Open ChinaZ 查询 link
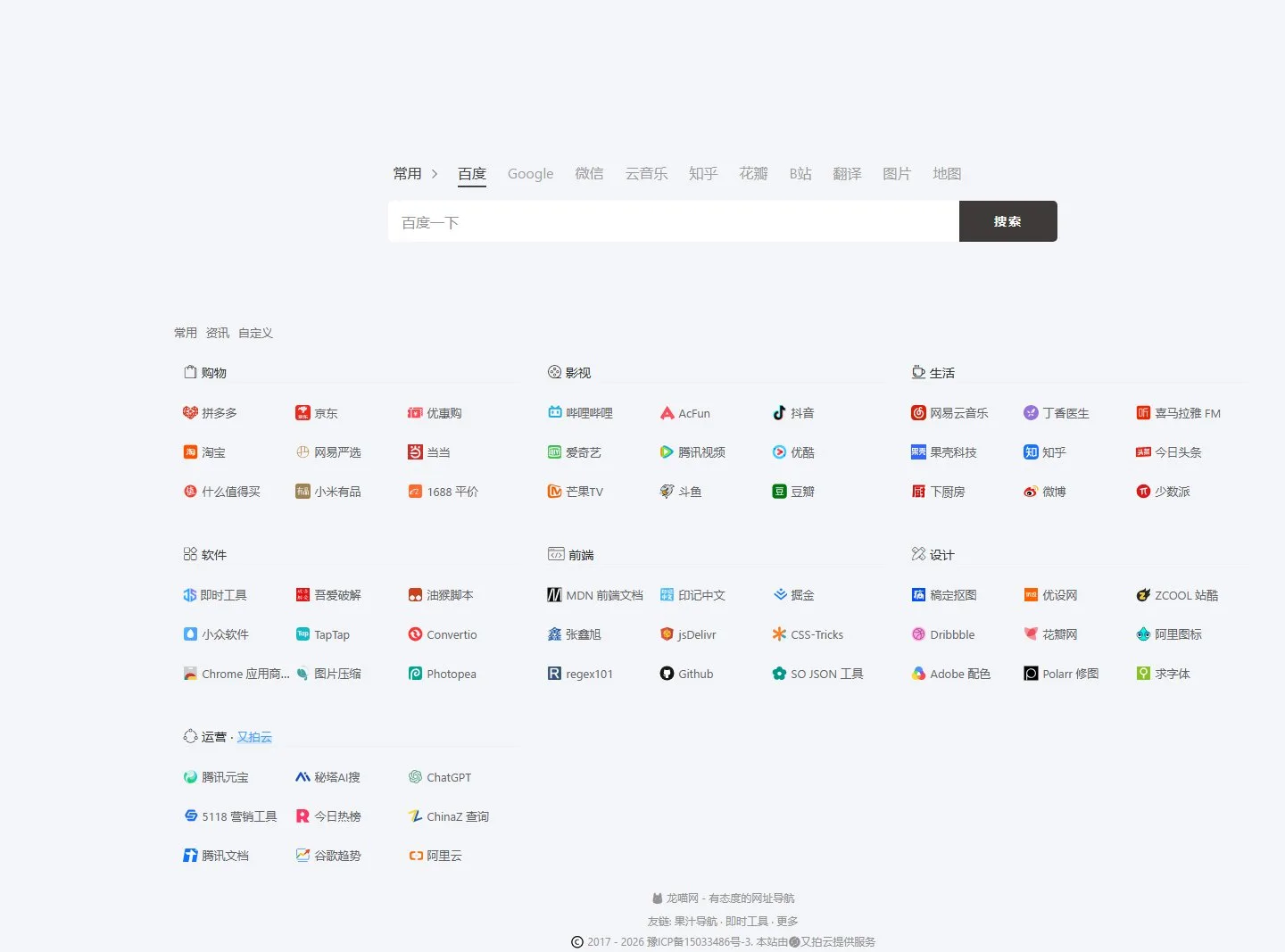Screen dimensions: 1285x952 (x=449, y=816)
